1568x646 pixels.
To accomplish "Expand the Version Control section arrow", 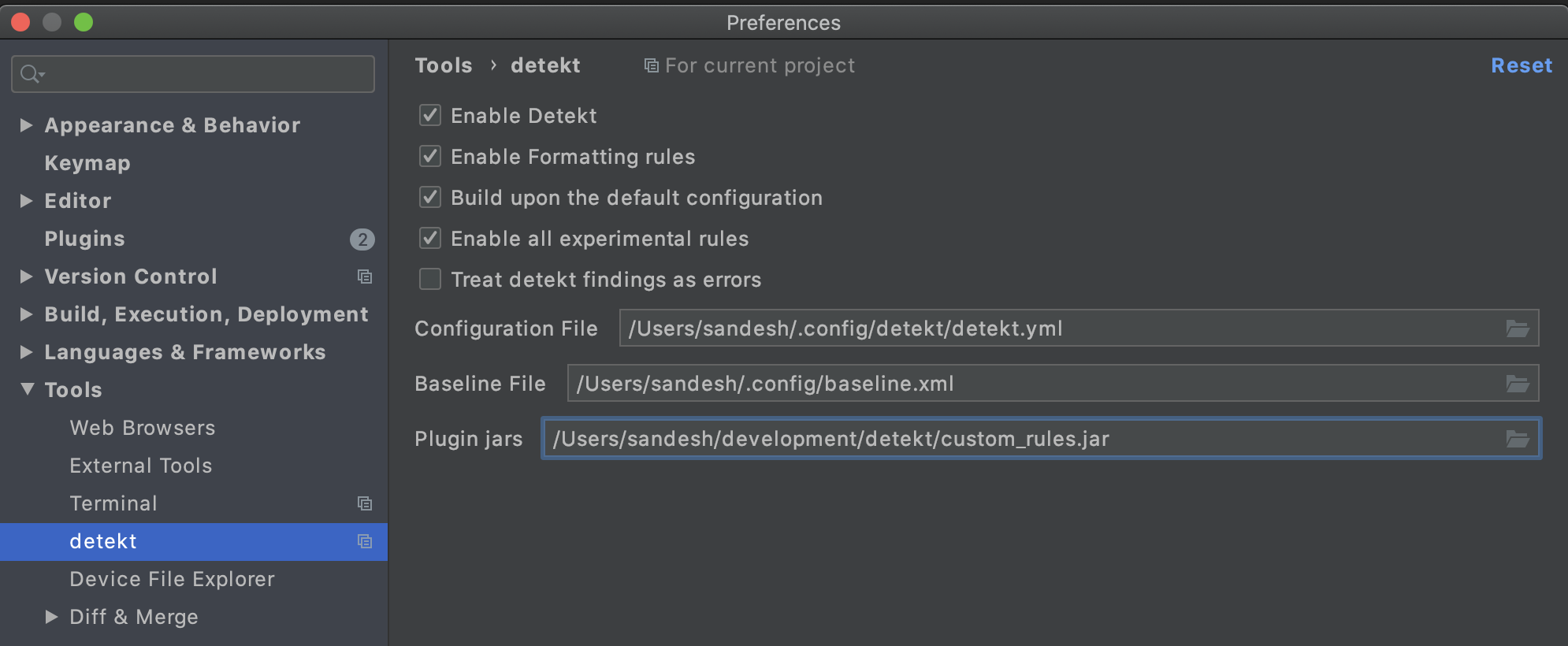I will coord(26,277).
